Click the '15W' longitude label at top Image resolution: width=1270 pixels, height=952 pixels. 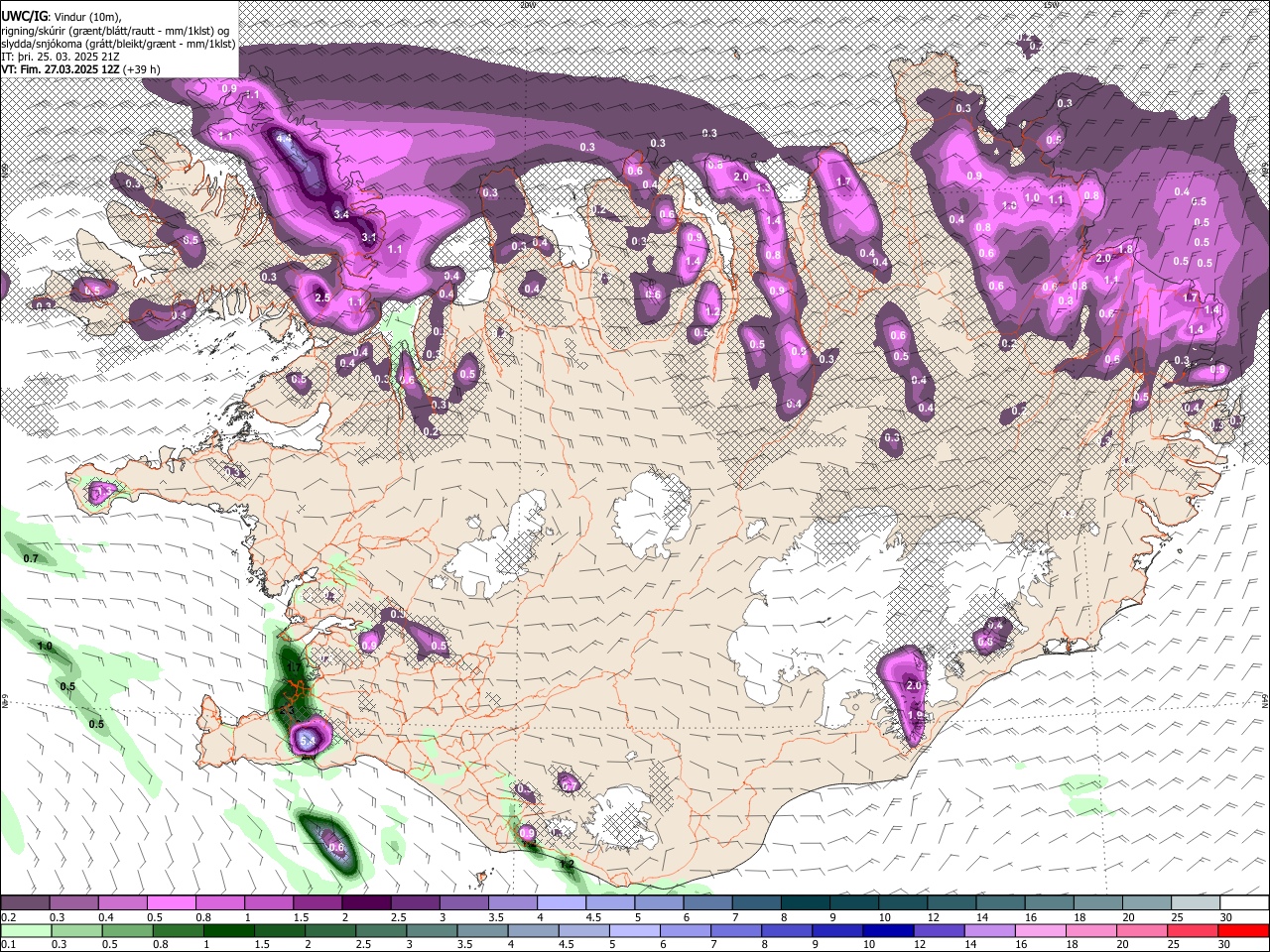point(1051,4)
